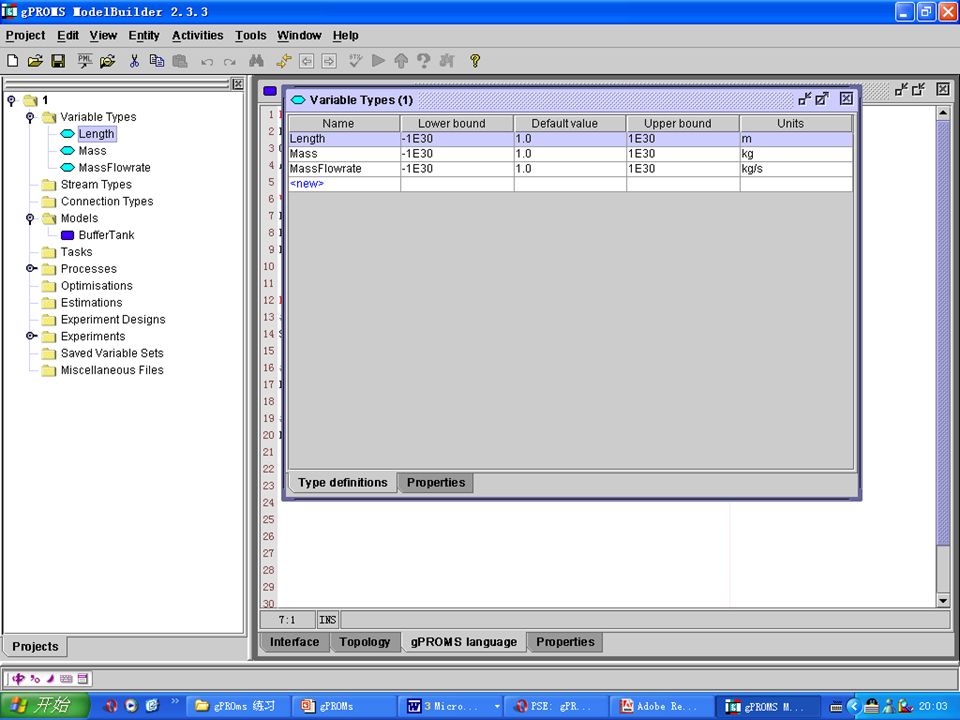Click the Chinese IME language bar icon
960x720 pixels.
[18, 678]
